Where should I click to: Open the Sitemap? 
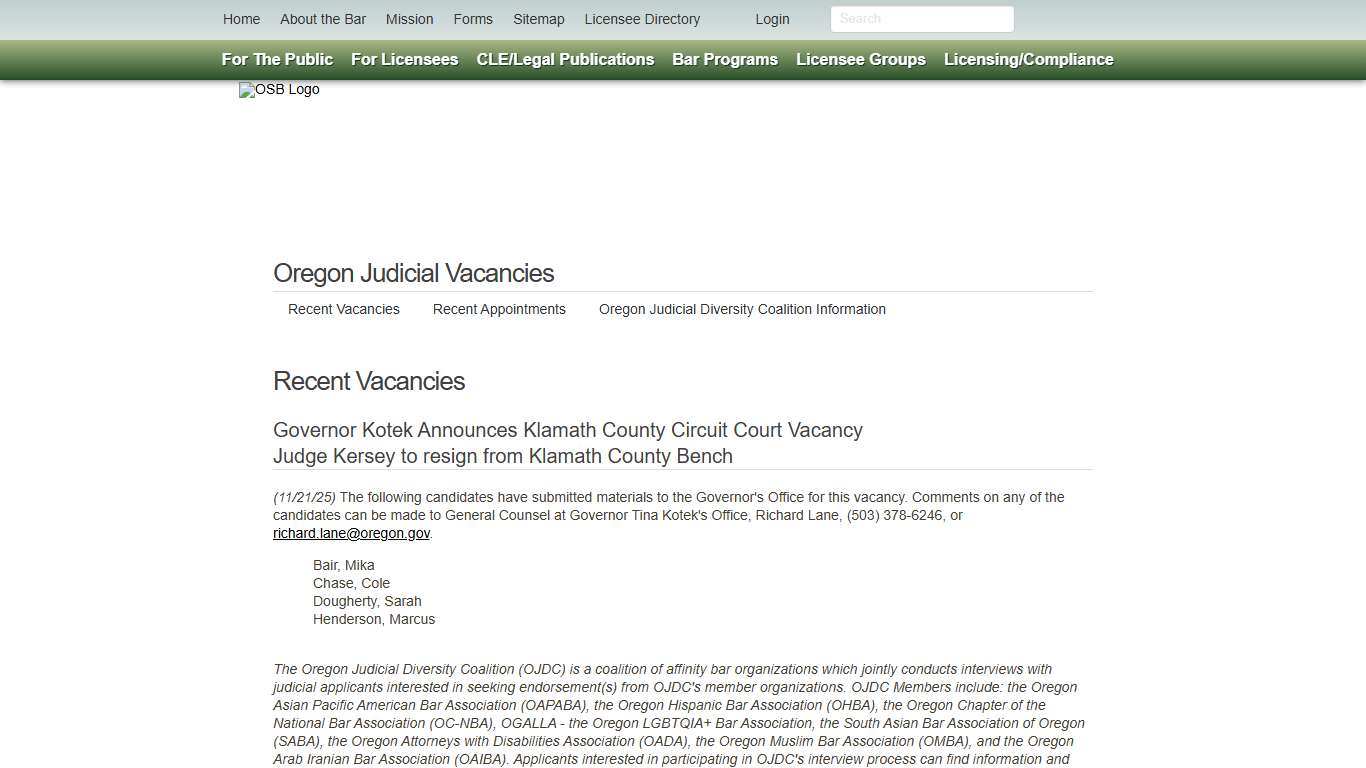pos(538,19)
